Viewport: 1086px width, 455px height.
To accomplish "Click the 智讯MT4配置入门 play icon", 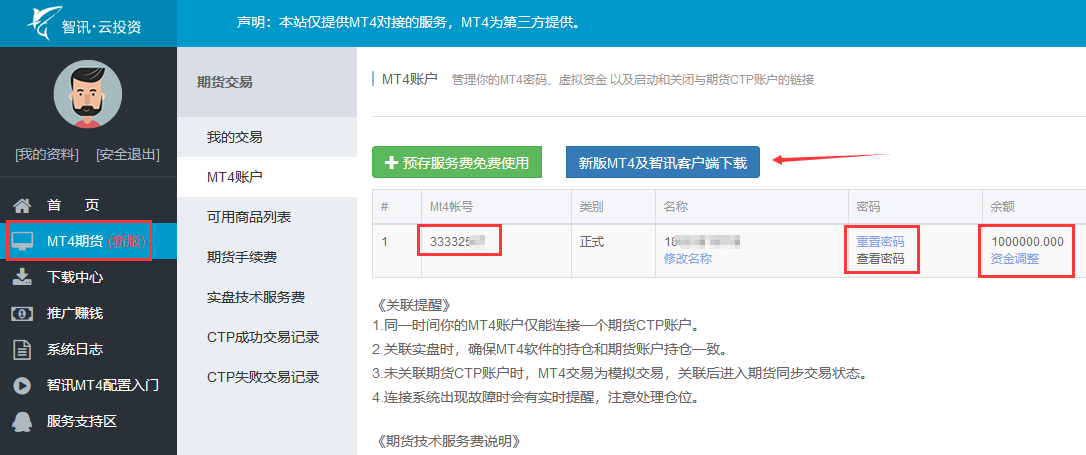I will (x=22, y=385).
